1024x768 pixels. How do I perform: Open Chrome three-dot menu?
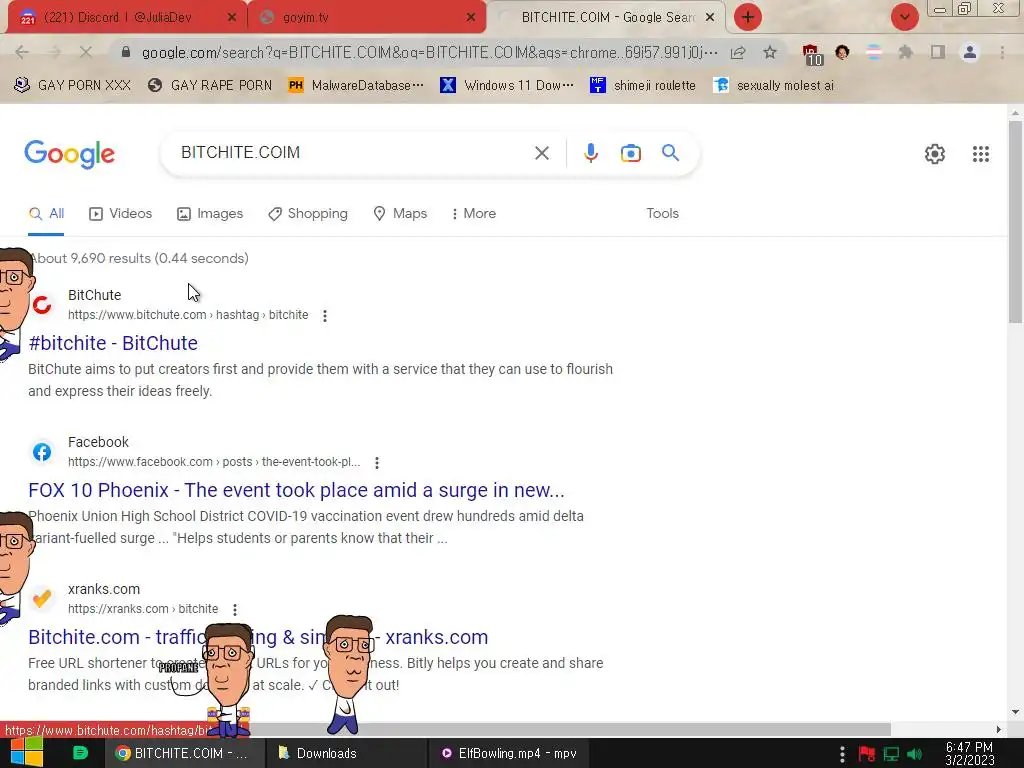(1002, 52)
